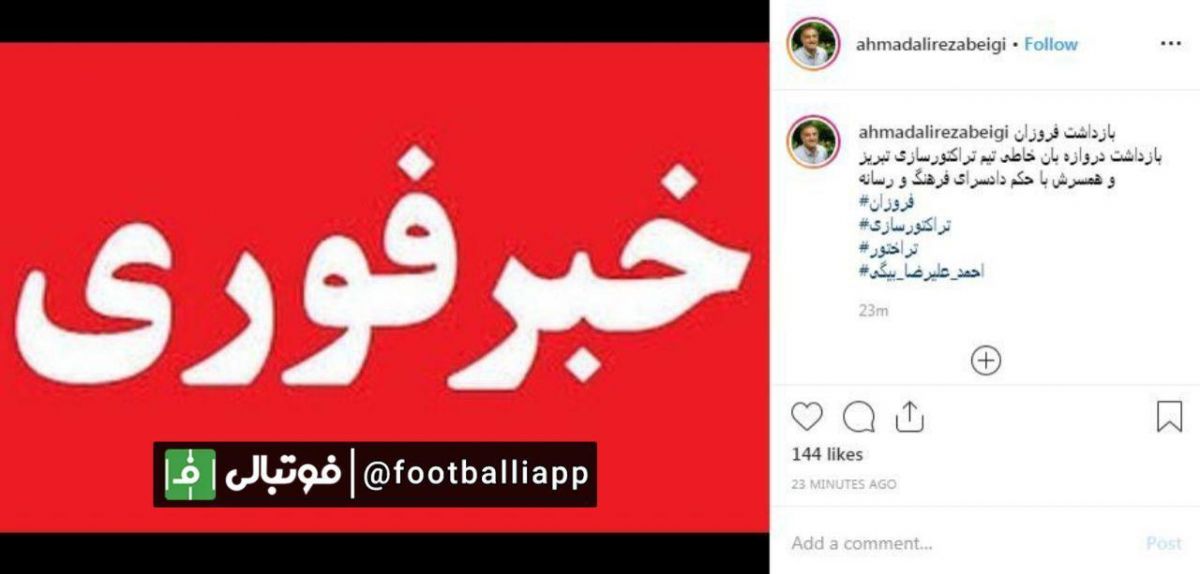Open the header profile picture of ahmadalirezabeigi

[813, 44]
